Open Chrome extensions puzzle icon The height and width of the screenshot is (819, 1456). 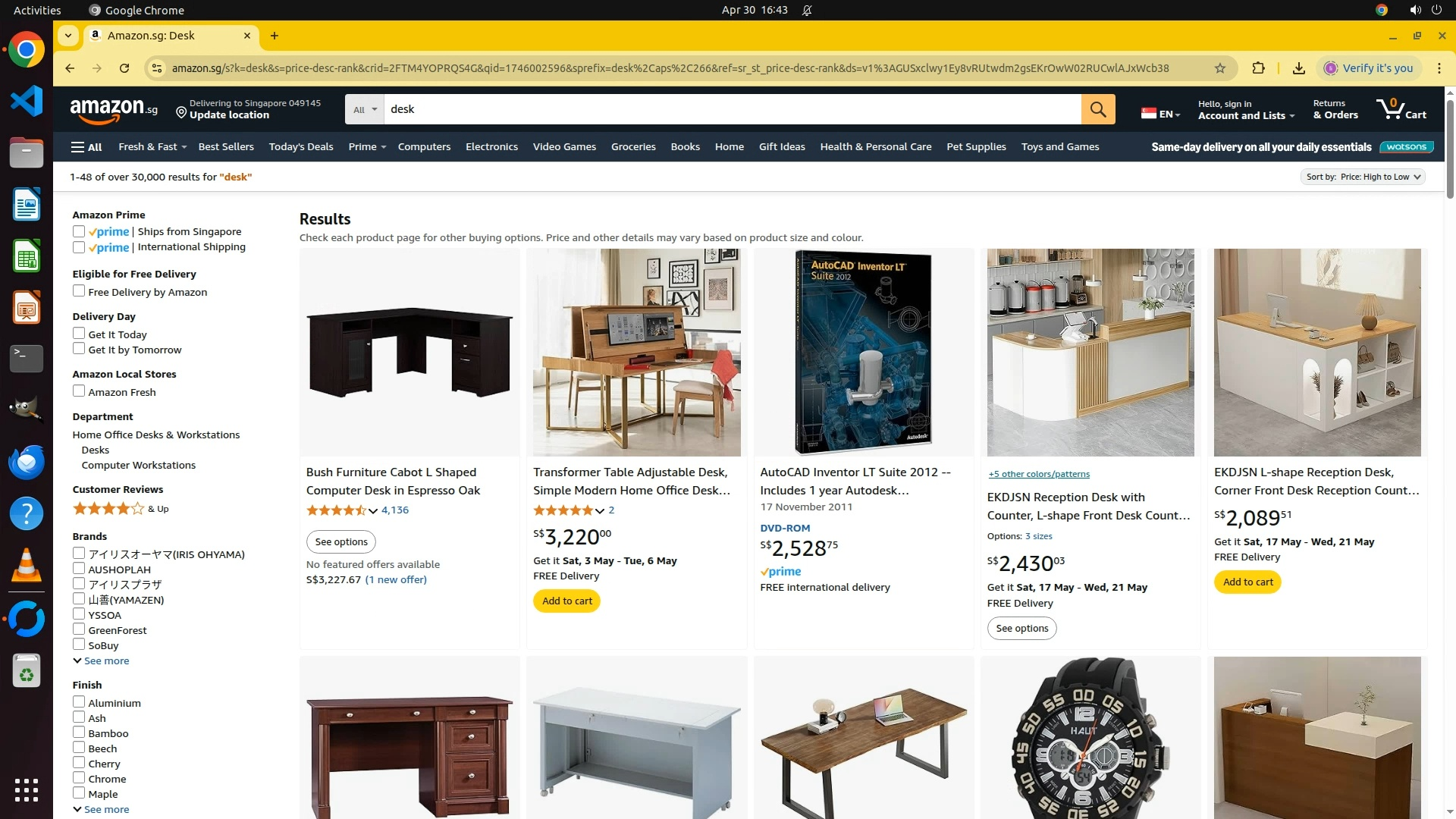coord(1258,68)
